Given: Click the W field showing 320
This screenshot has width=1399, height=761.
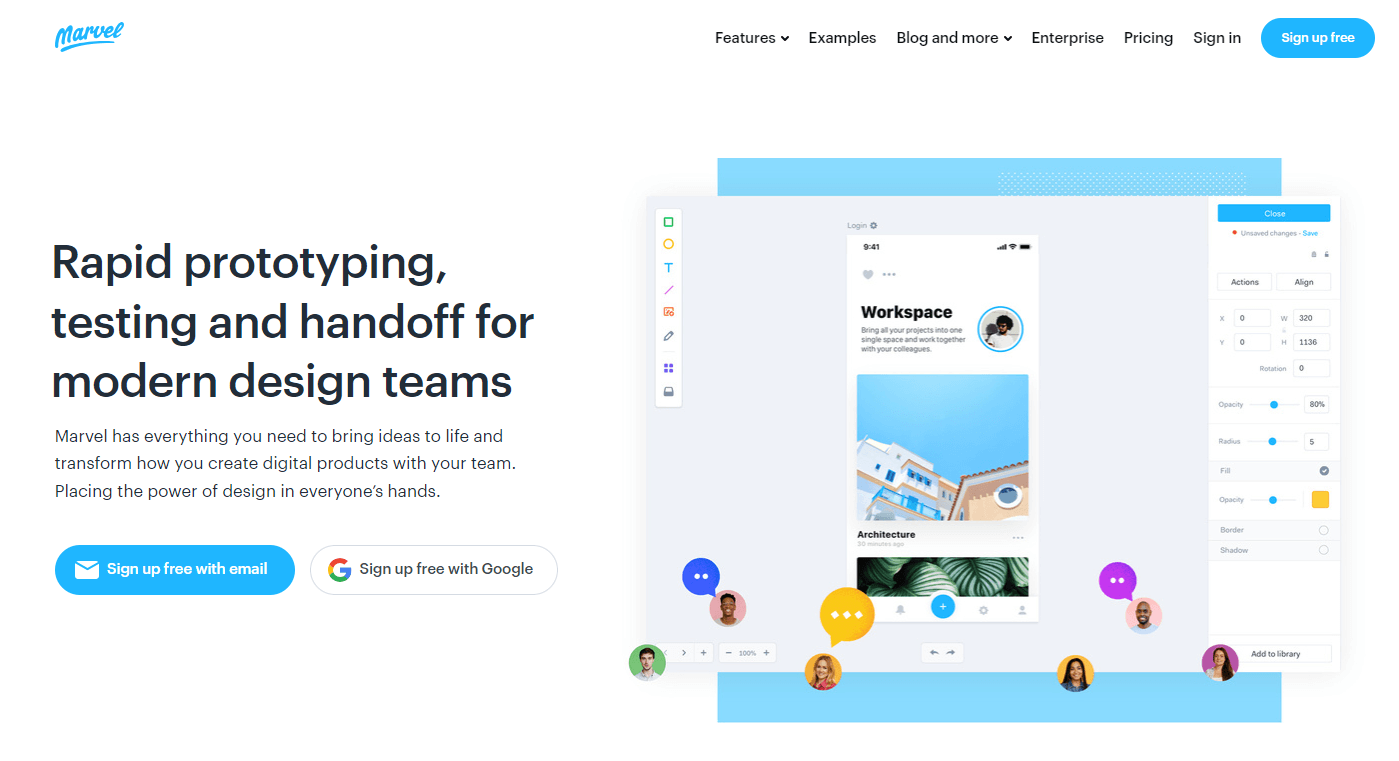Looking at the screenshot, I should [1311, 318].
